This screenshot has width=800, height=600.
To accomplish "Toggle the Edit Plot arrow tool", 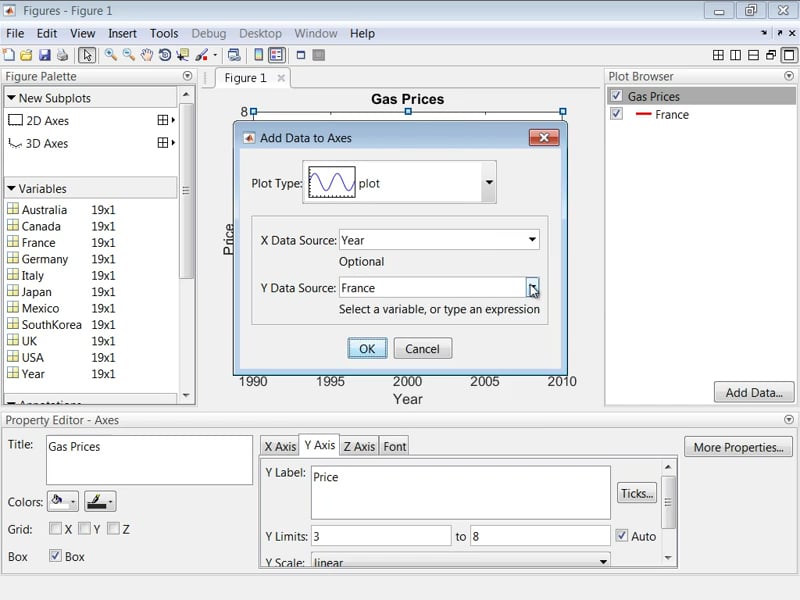I will pyautogui.click(x=87, y=55).
